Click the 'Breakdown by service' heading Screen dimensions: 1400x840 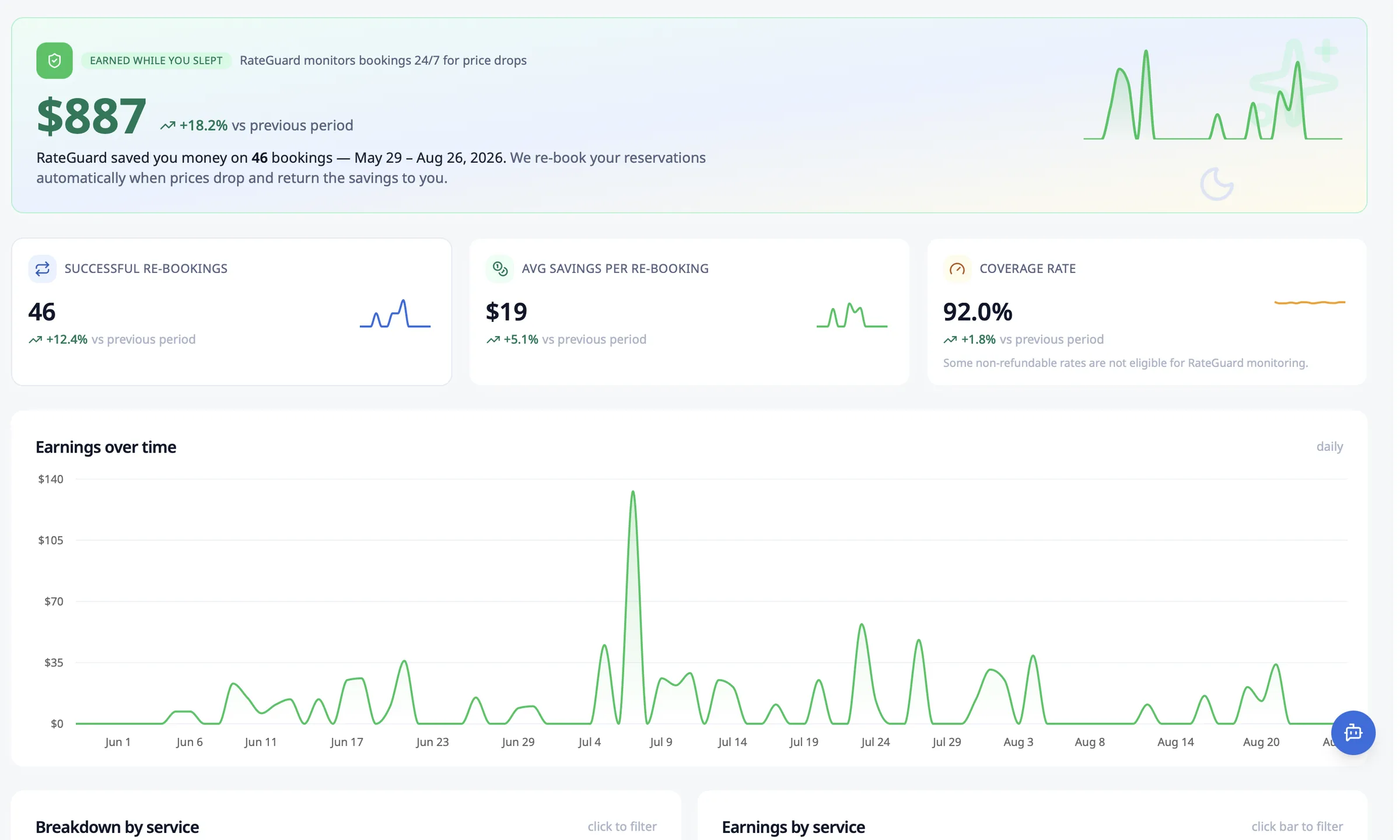pyautogui.click(x=117, y=827)
